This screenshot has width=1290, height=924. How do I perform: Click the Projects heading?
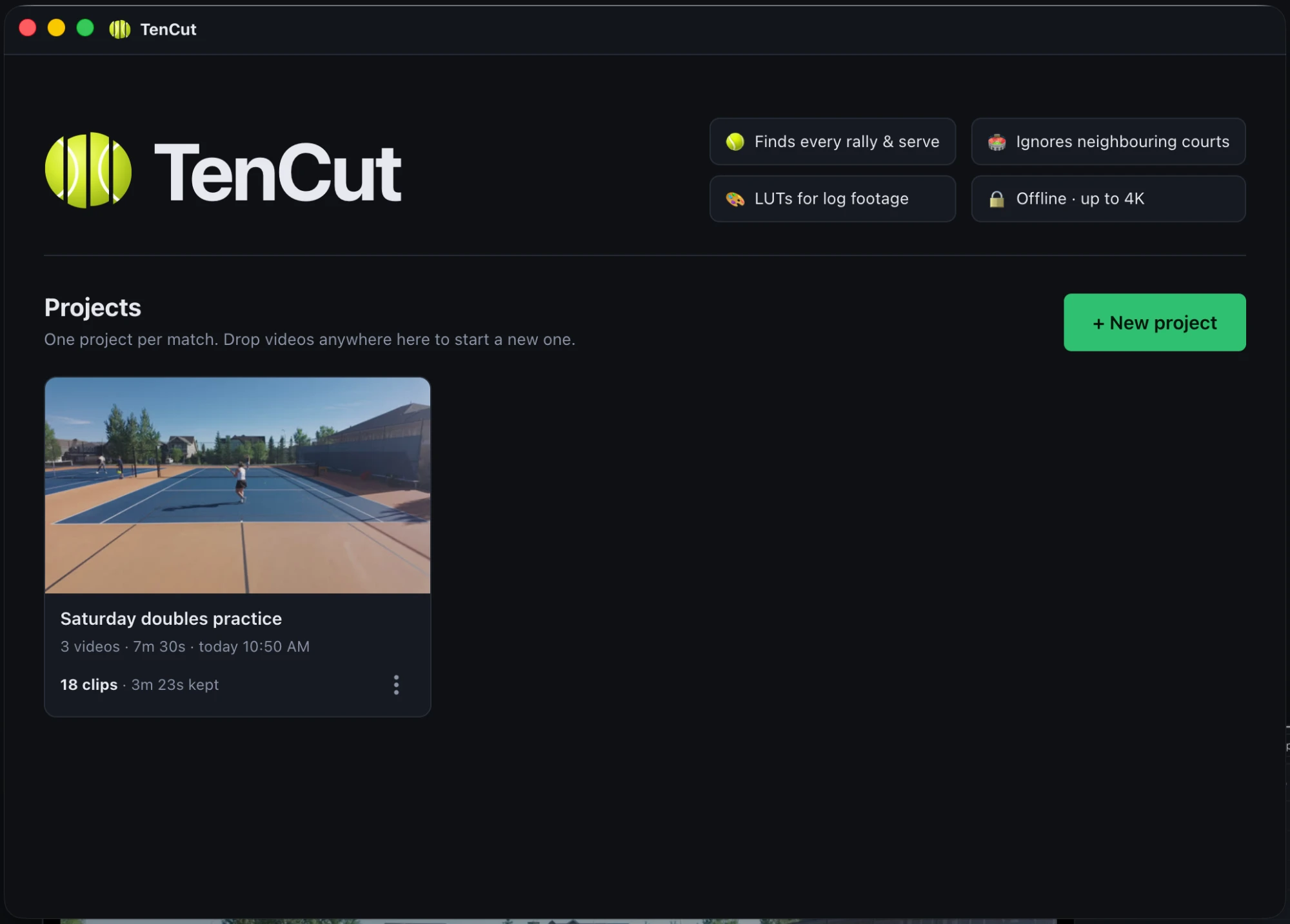tap(93, 308)
